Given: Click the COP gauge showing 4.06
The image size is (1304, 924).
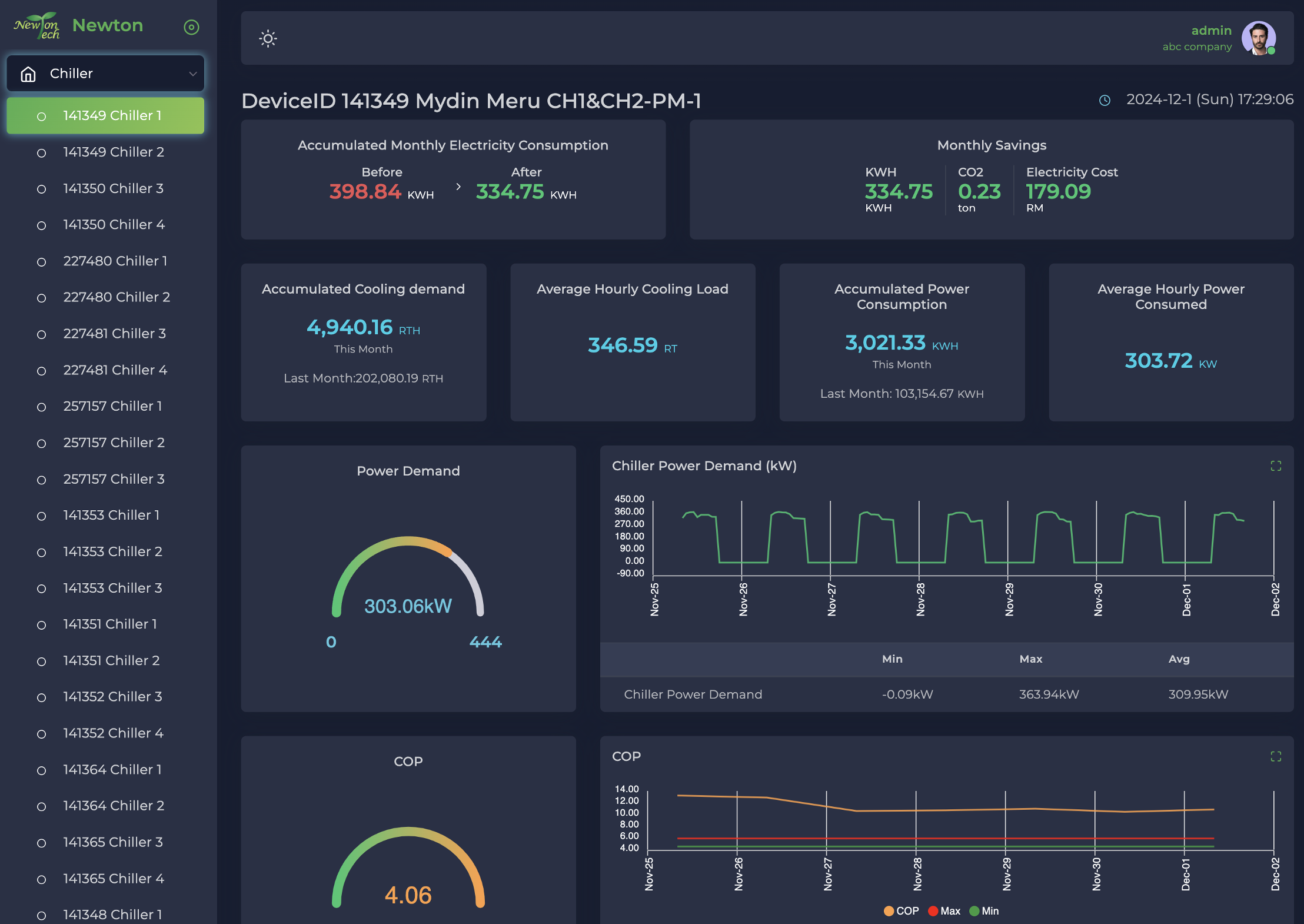Looking at the screenshot, I should tap(408, 868).
